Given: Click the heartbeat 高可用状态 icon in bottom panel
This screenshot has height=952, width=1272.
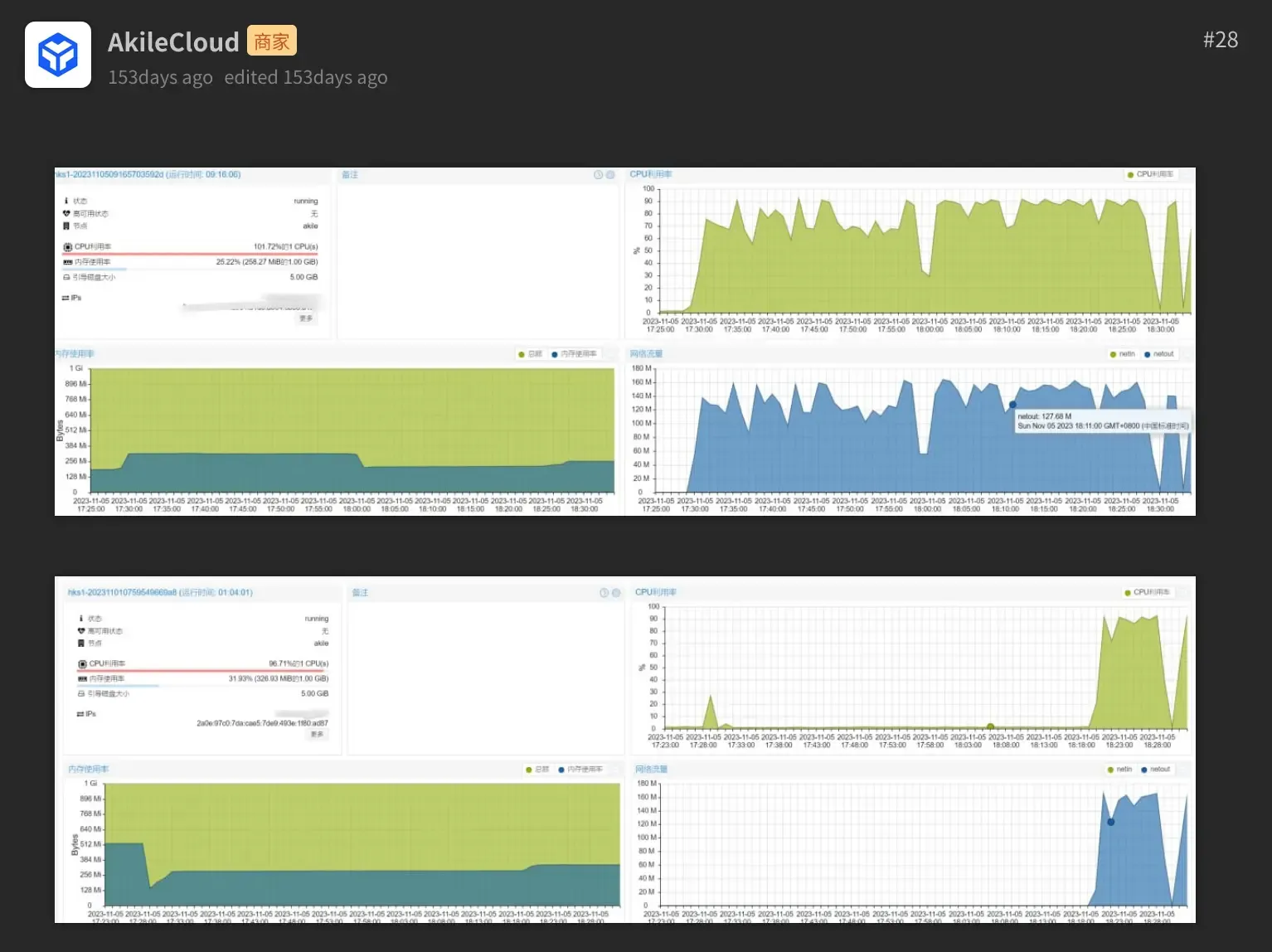Looking at the screenshot, I should [x=81, y=631].
